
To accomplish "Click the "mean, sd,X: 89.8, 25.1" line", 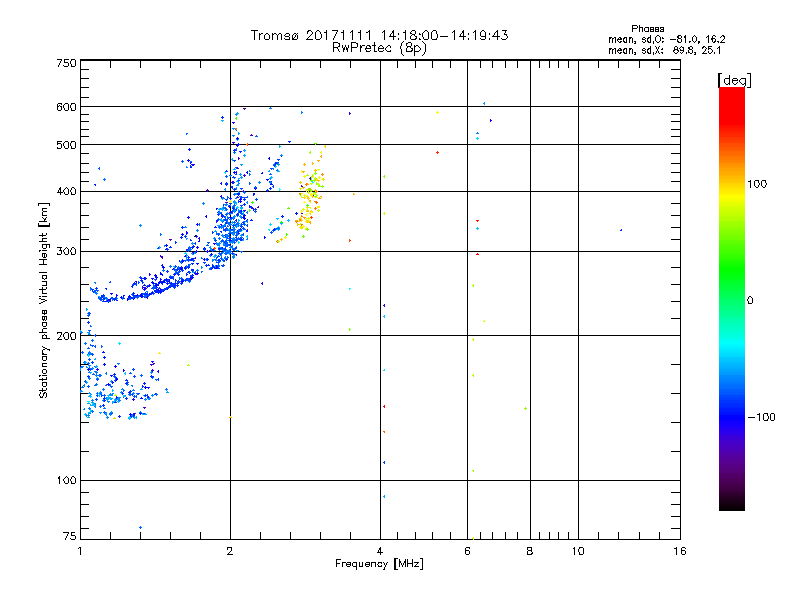I will pyautogui.click(x=664, y=50).
